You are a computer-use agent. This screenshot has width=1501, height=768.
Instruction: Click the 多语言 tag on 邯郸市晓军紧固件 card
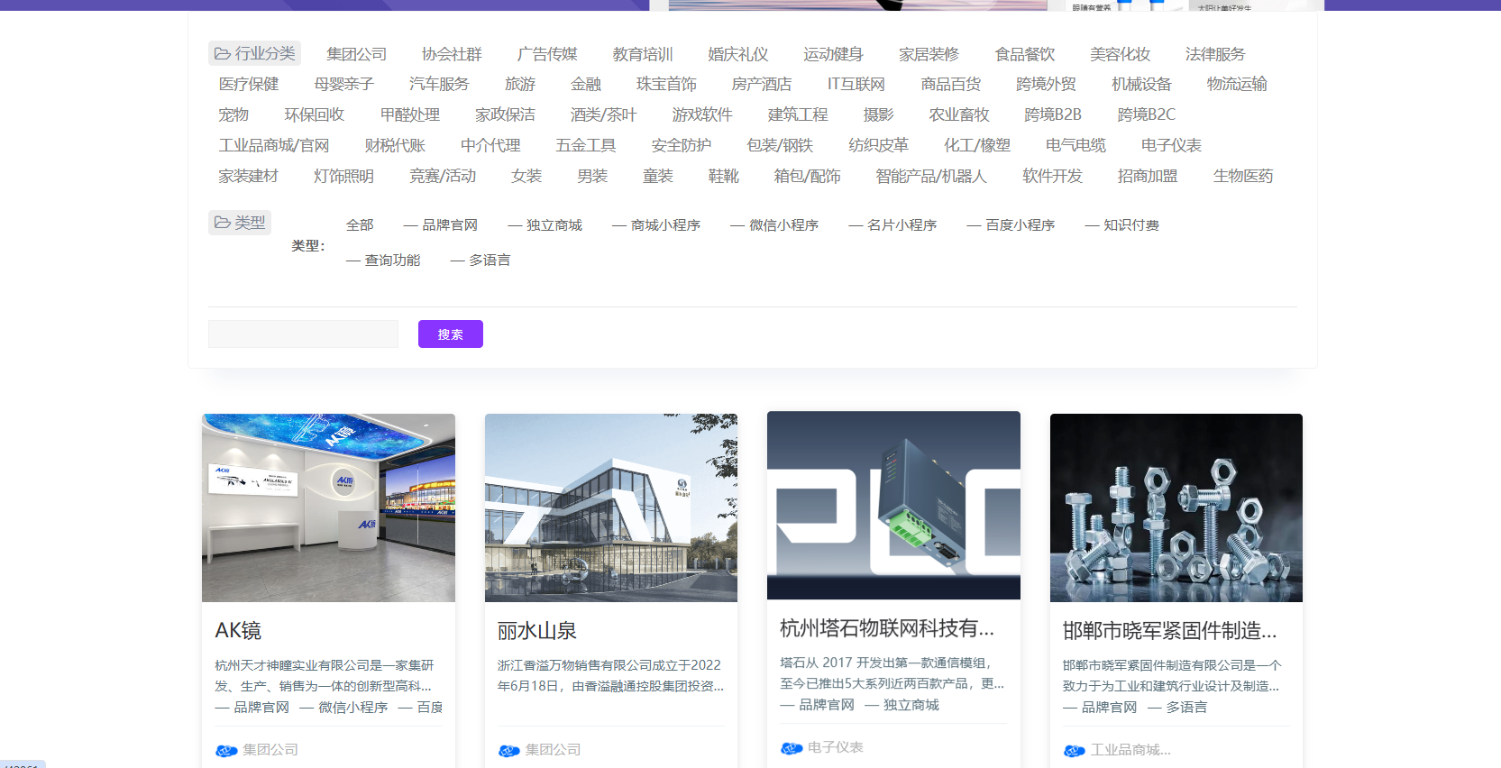[x=1178, y=707]
